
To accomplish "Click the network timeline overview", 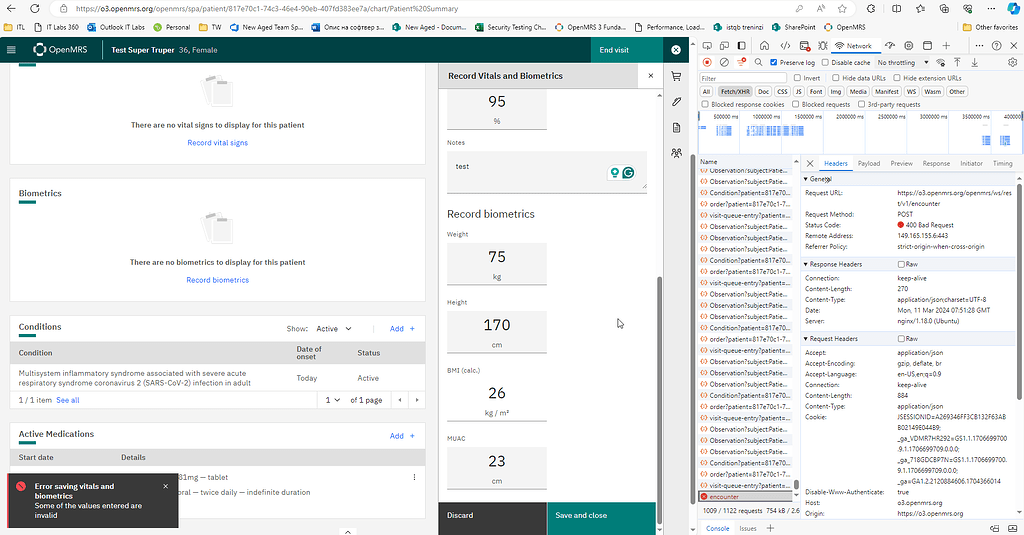I will pyautogui.click(x=860, y=135).
